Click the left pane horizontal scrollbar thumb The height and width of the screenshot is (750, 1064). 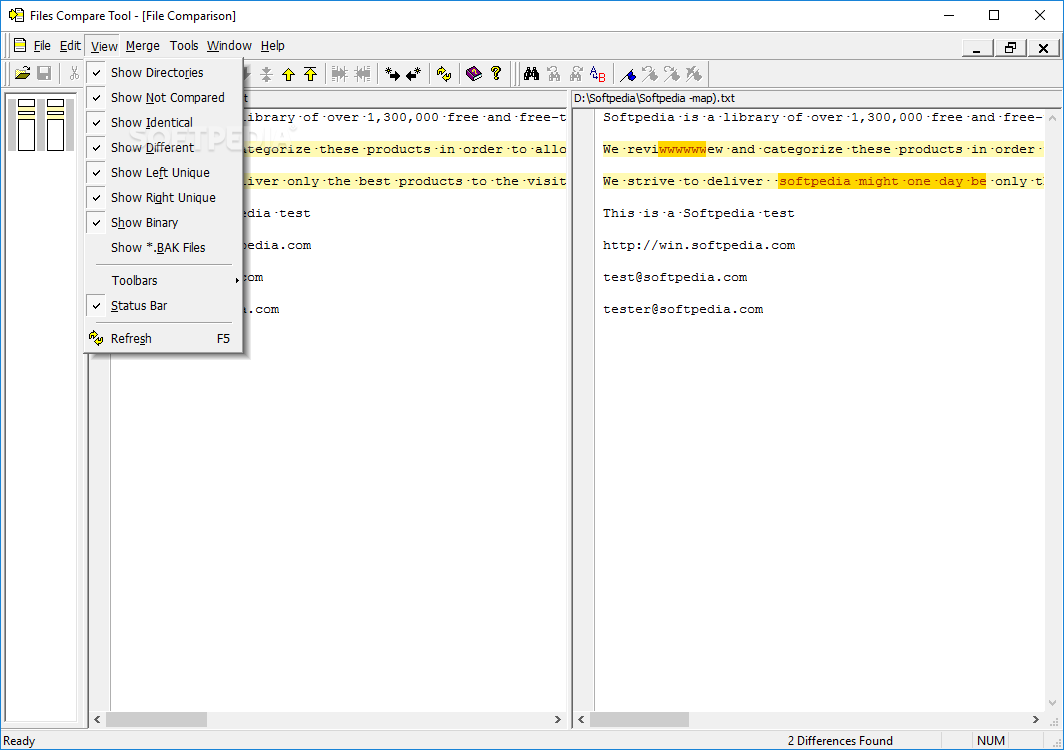156,719
